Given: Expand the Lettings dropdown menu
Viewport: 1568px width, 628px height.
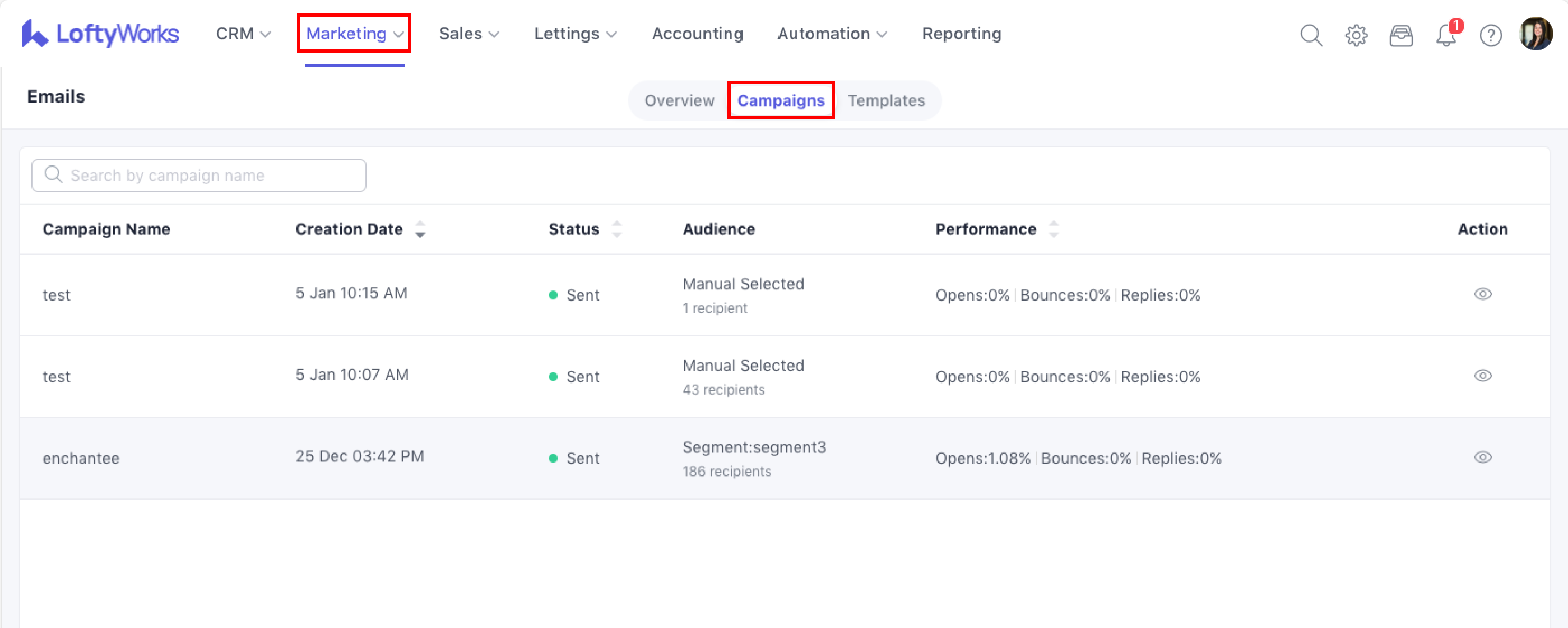Looking at the screenshot, I should tap(575, 34).
